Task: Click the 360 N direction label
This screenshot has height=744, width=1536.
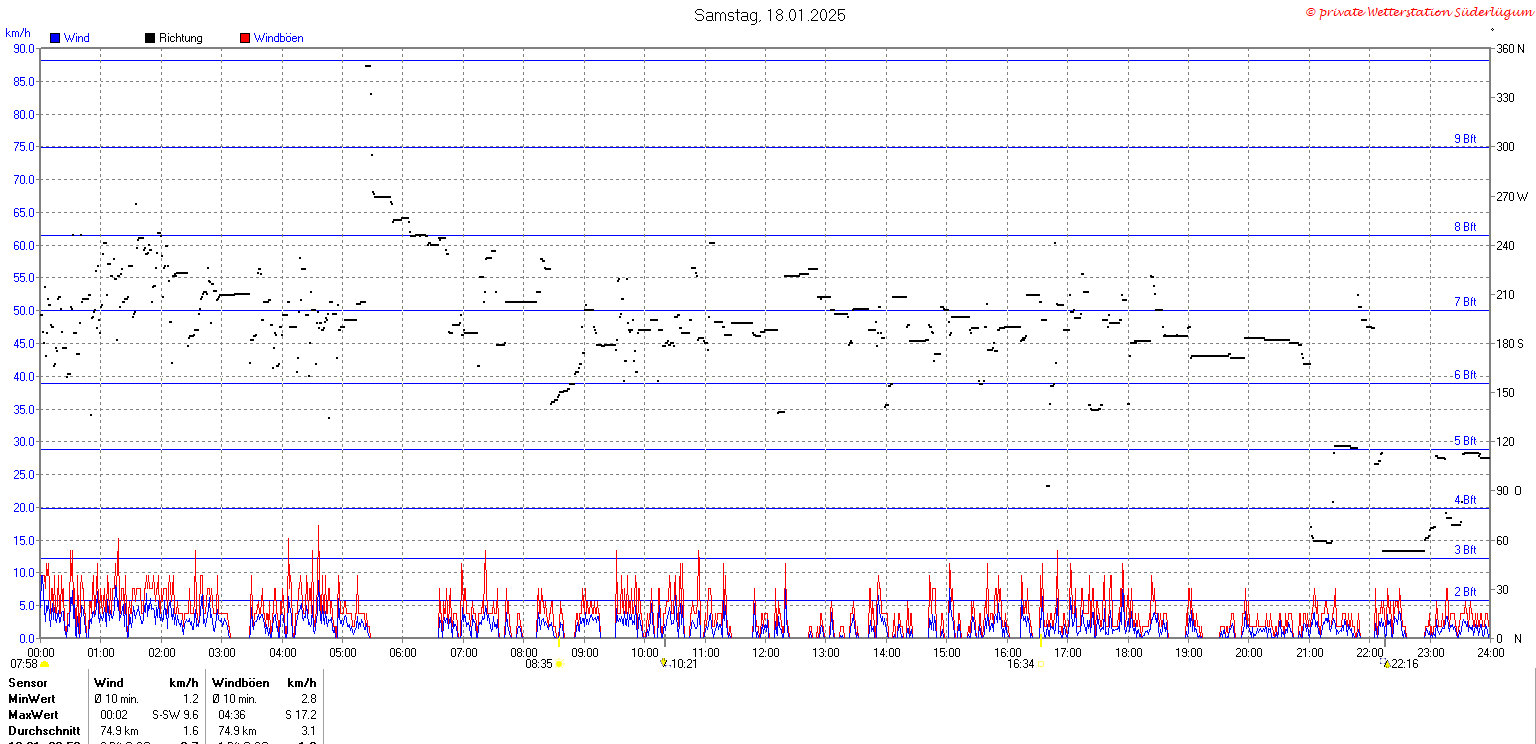Action: pos(1509,48)
